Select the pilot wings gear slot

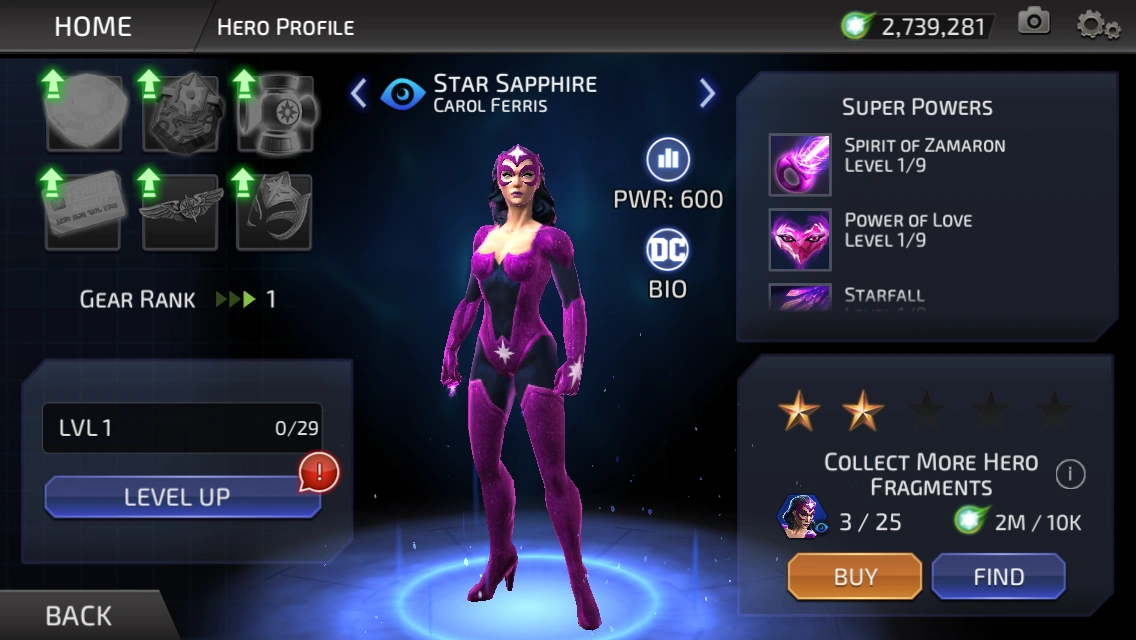point(180,212)
